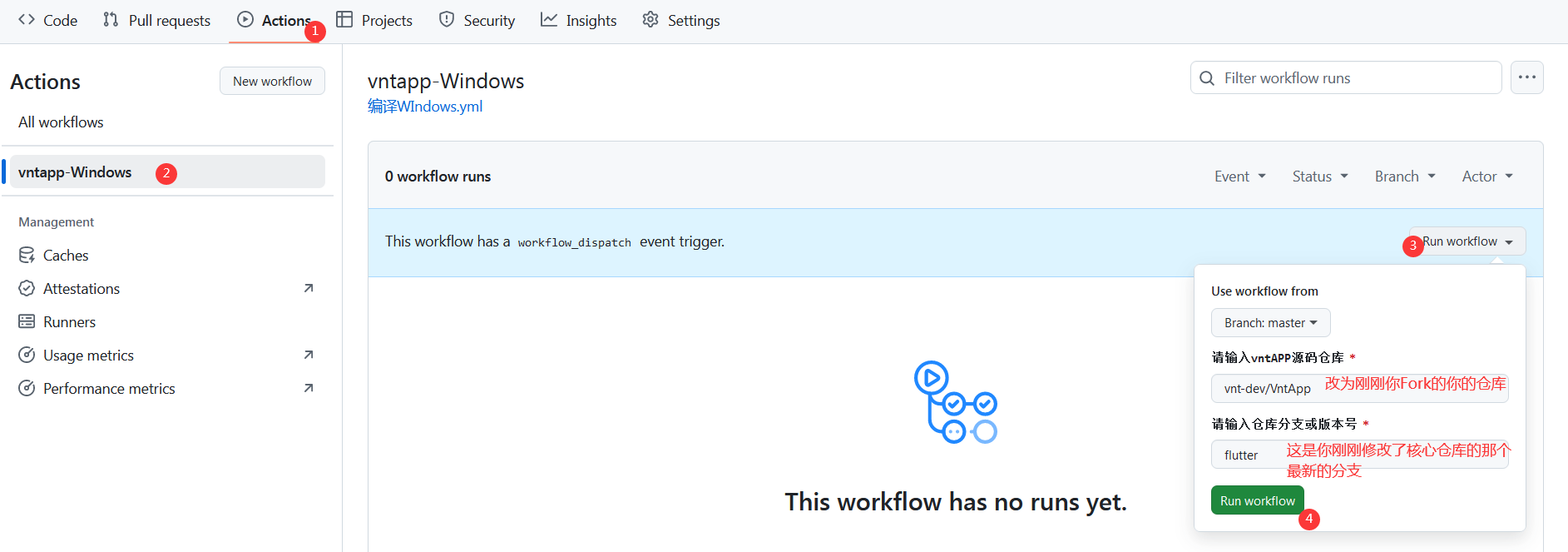Click the external arrow beside Performance metrics
Screen dimensions: 1568x552
pos(309,388)
